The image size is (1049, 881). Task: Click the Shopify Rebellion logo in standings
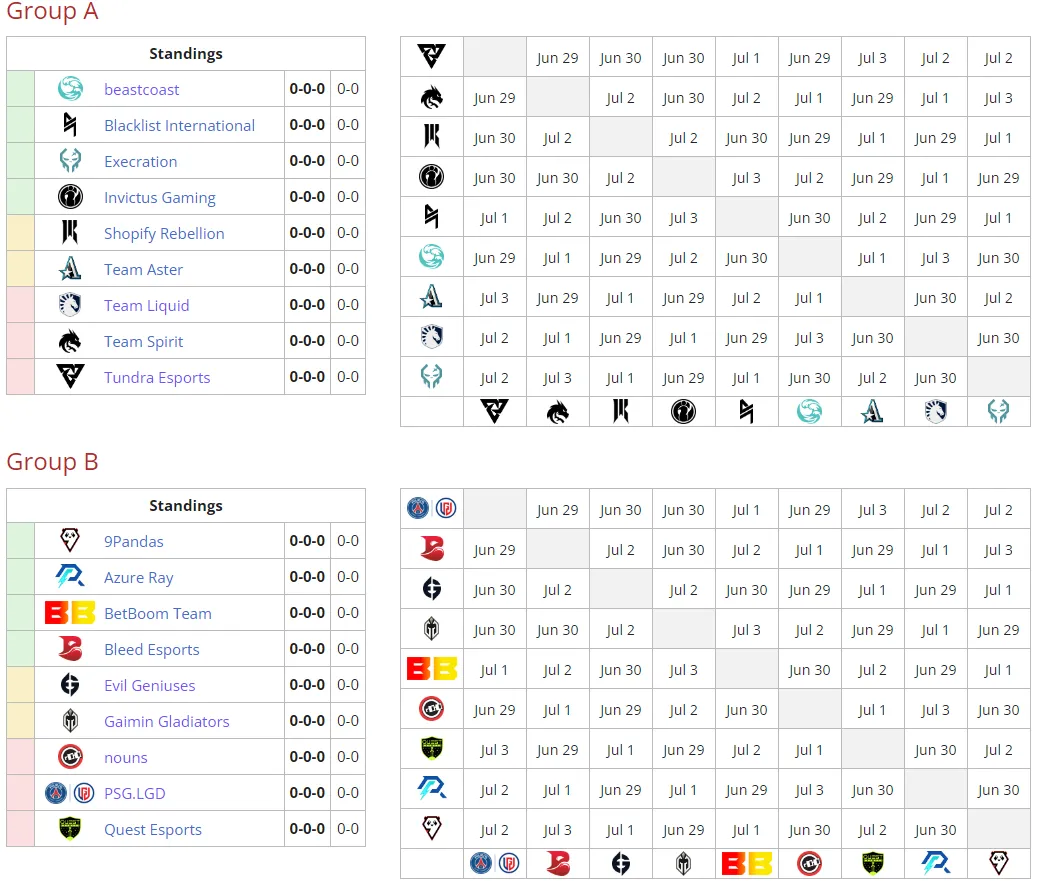(x=70, y=233)
